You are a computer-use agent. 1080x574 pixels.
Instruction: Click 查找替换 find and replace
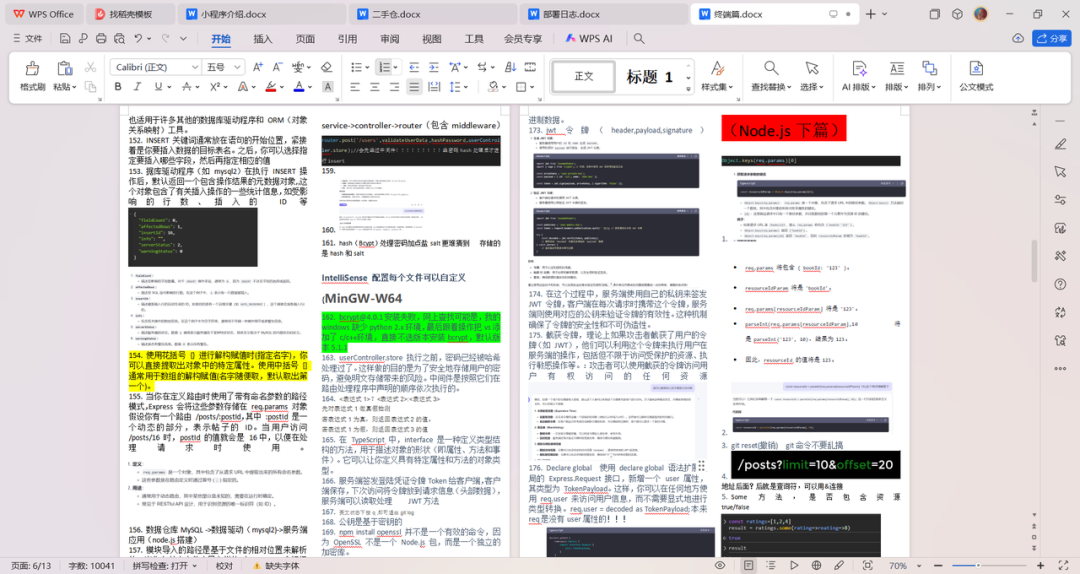[x=771, y=76]
